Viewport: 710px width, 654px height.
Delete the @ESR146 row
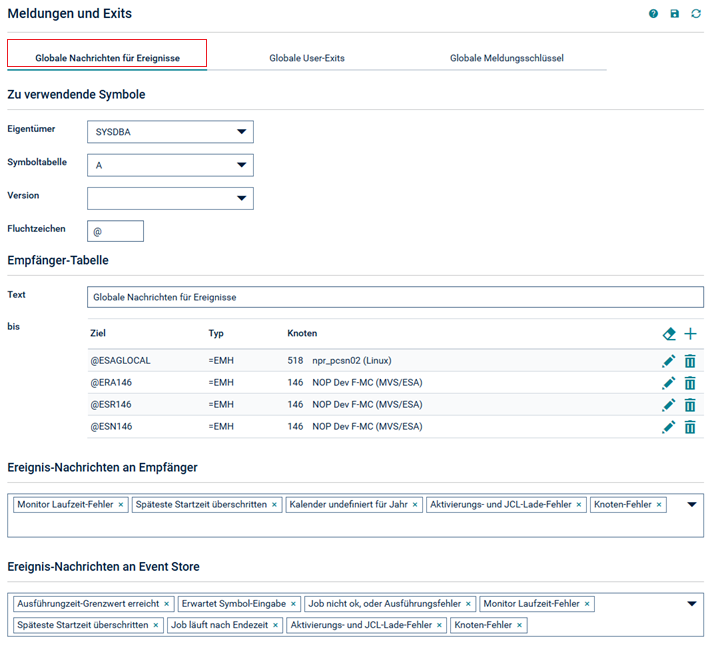(690, 405)
